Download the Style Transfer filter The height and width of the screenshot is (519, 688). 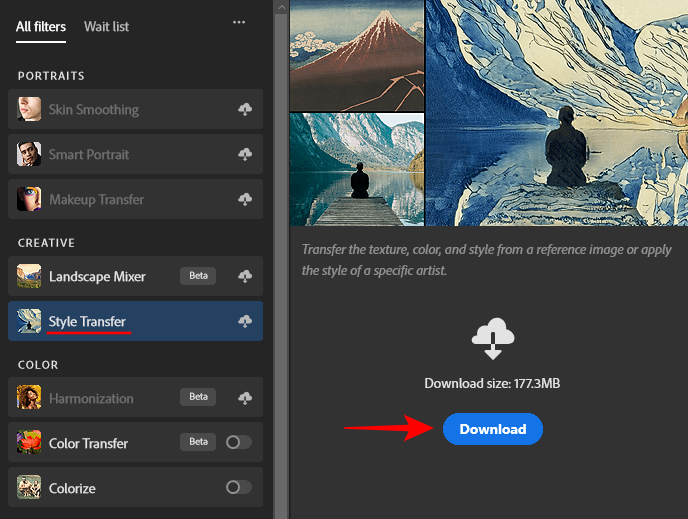(493, 429)
